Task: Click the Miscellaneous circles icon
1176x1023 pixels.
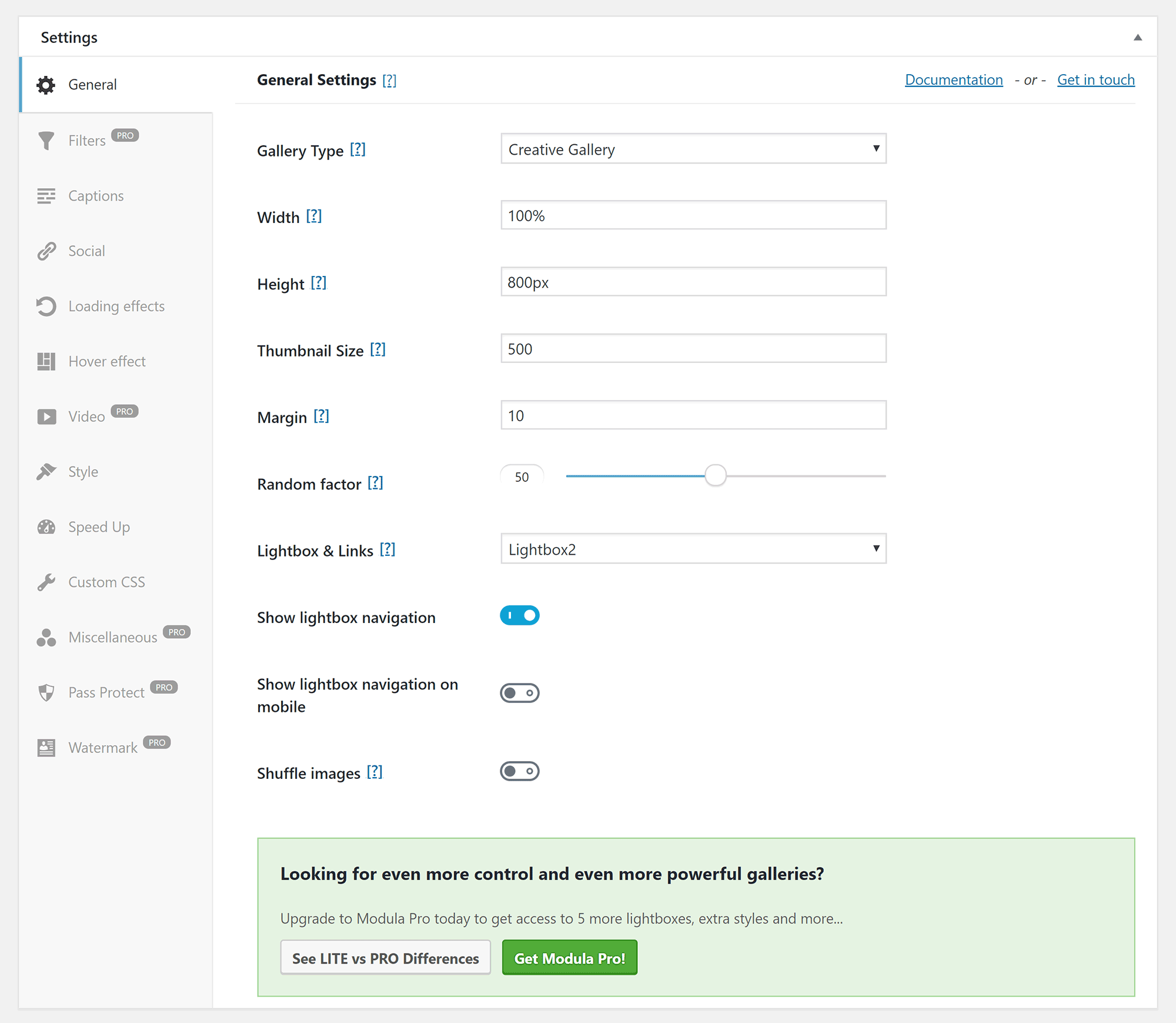Action: [46, 638]
